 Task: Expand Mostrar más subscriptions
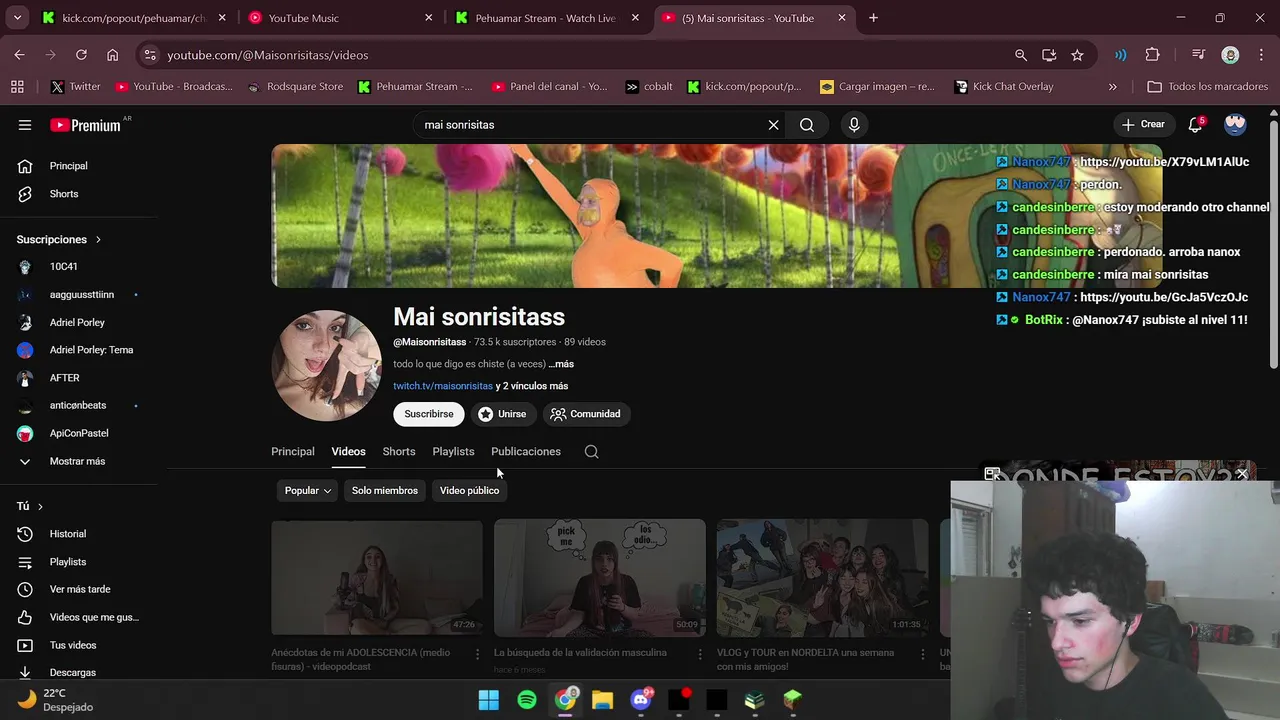78,461
